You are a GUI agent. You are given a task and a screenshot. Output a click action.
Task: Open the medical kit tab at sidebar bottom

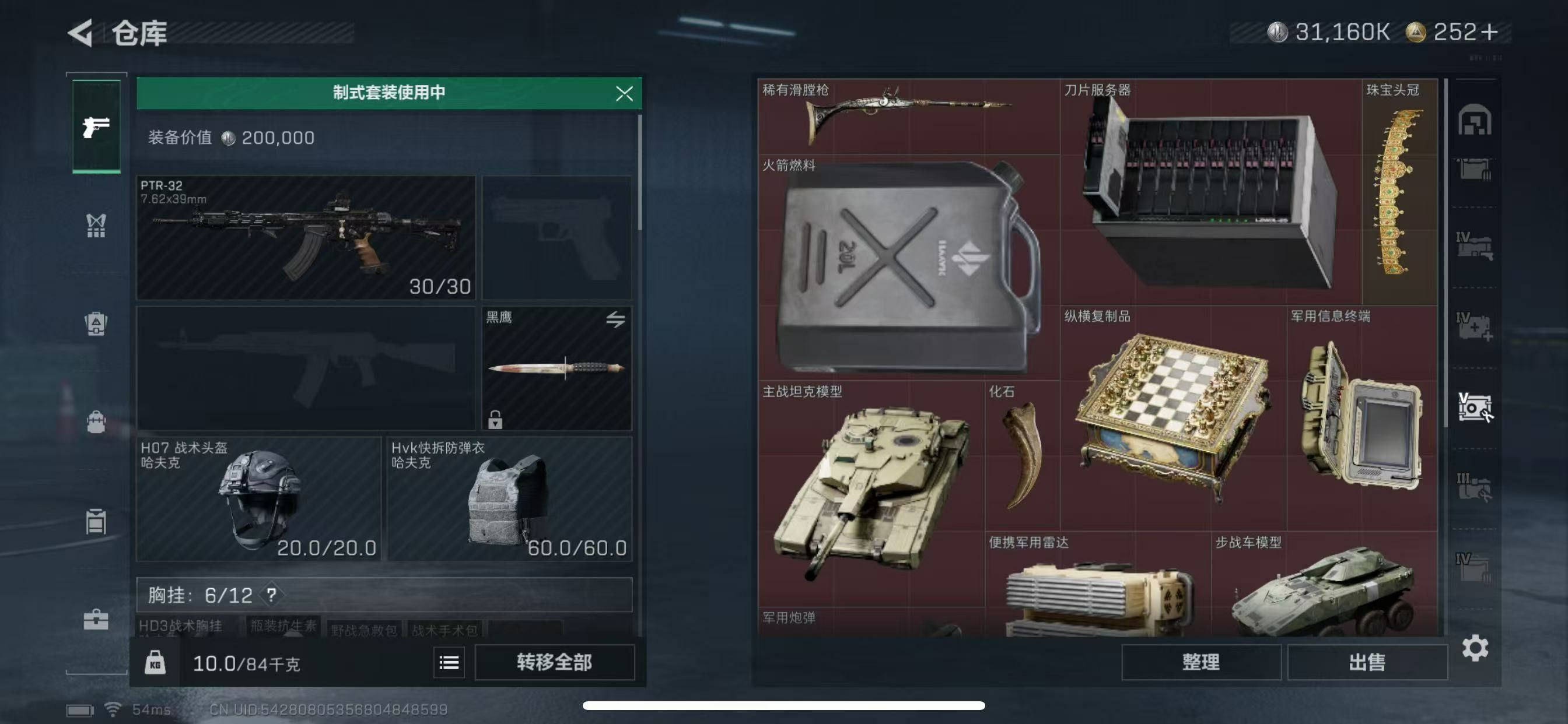pyautogui.click(x=96, y=619)
